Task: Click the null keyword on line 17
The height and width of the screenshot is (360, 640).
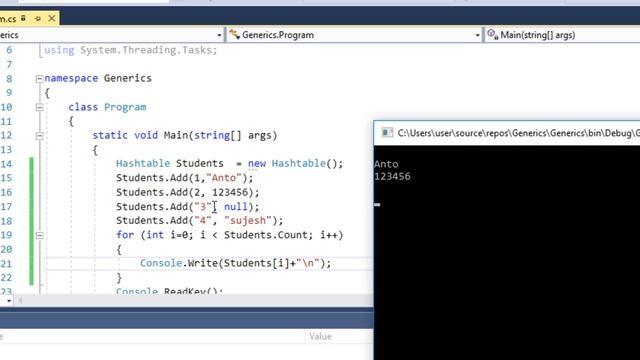Action: tap(236, 207)
